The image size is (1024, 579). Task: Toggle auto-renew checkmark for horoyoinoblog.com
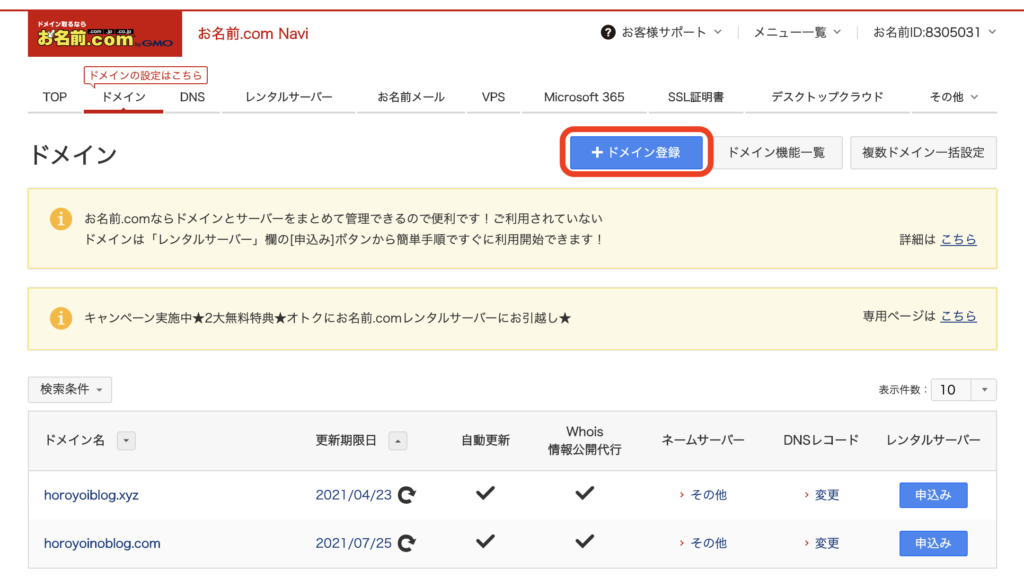tap(485, 542)
